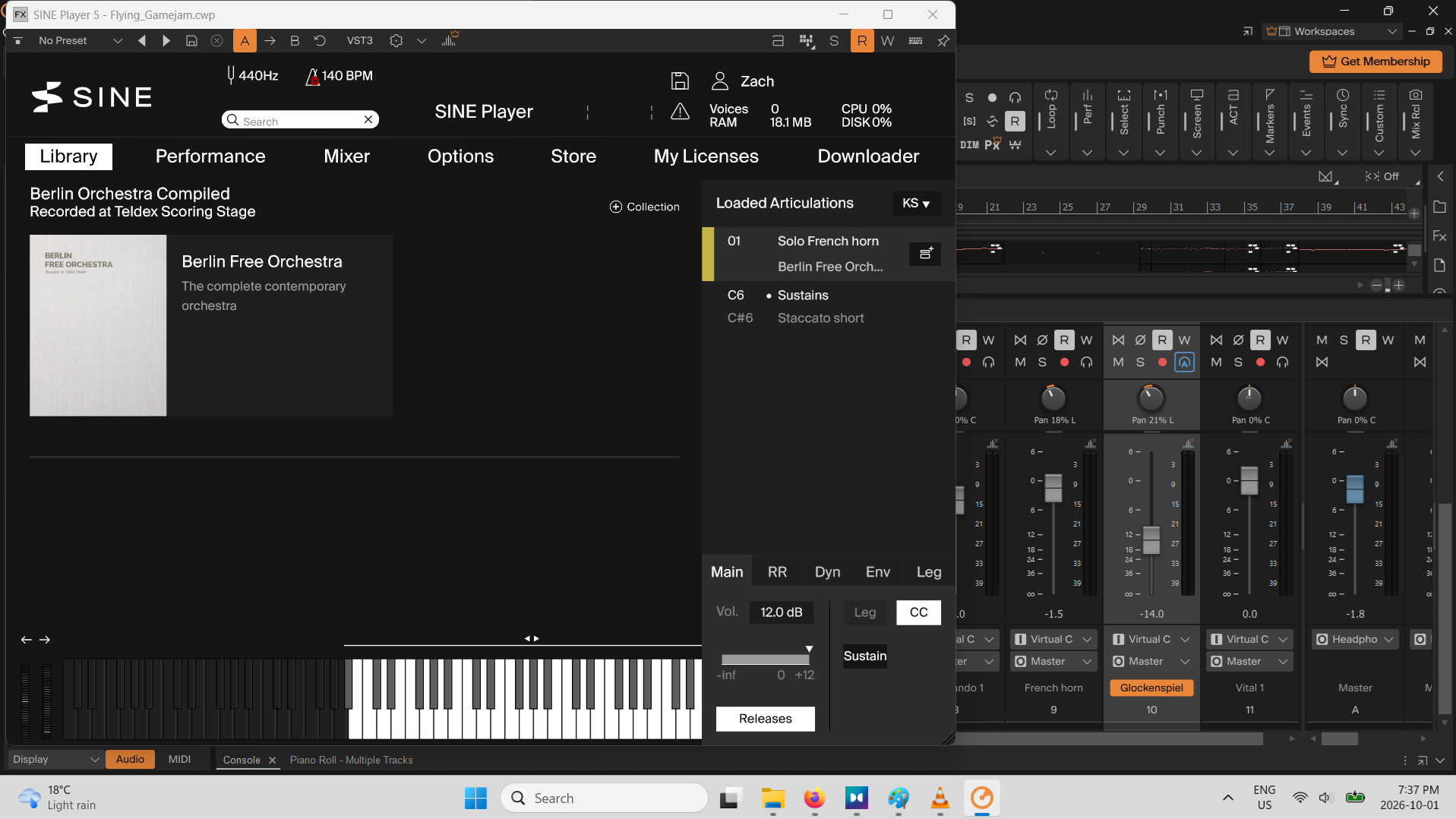
Task: Open Firefox from taskbar
Action: click(x=814, y=798)
